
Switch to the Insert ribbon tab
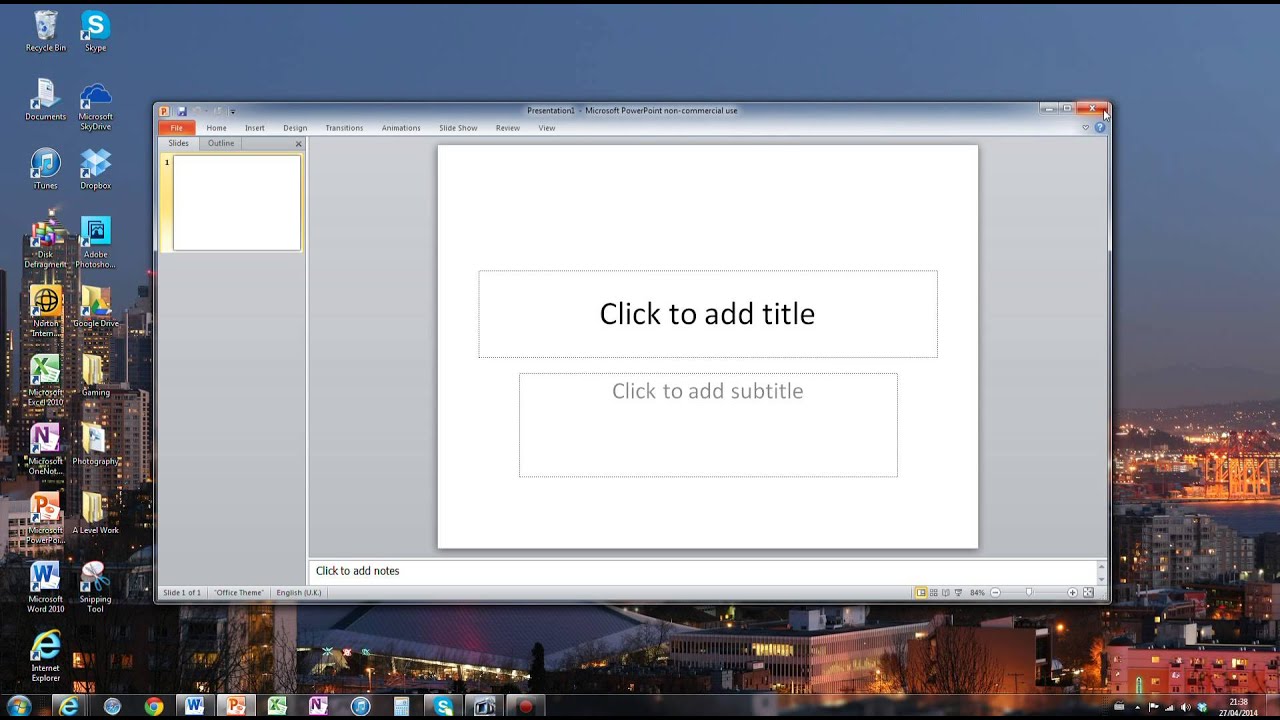[x=255, y=128]
